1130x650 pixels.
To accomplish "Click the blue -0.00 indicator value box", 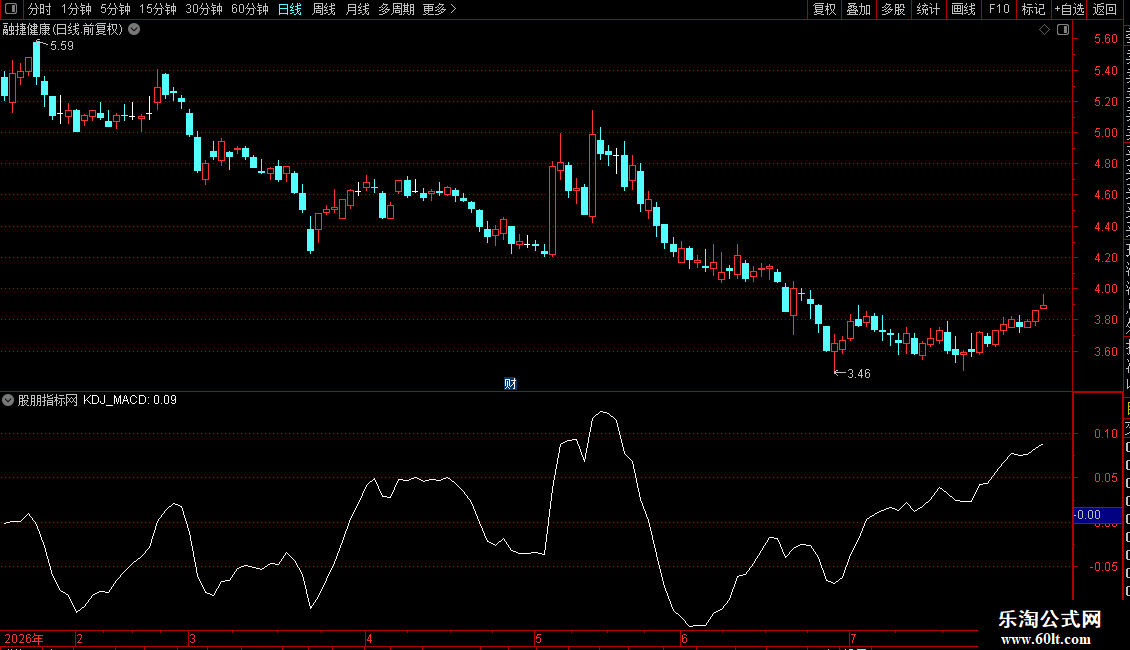I will (x=1098, y=515).
